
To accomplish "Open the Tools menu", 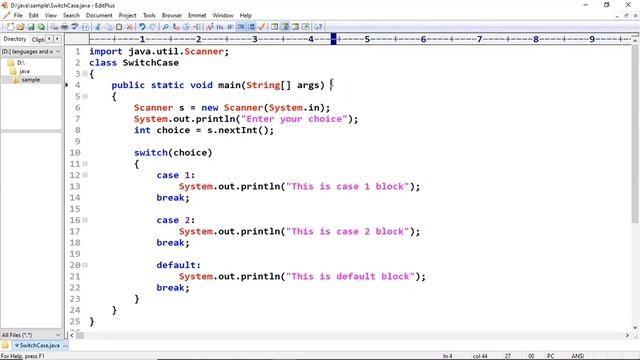I will pos(149,16).
